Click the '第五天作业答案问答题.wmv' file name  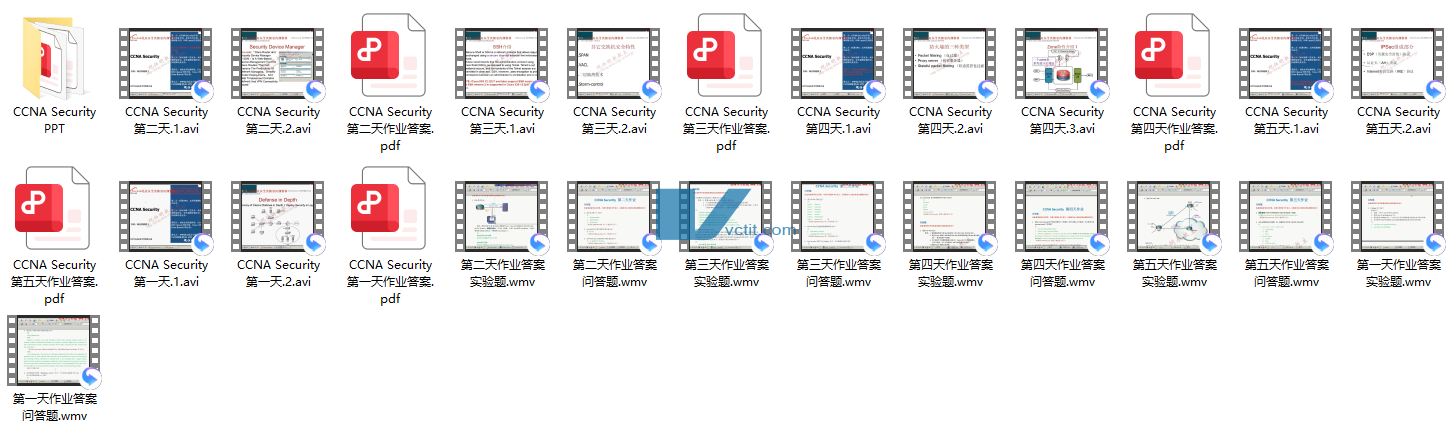[1287, 273]
